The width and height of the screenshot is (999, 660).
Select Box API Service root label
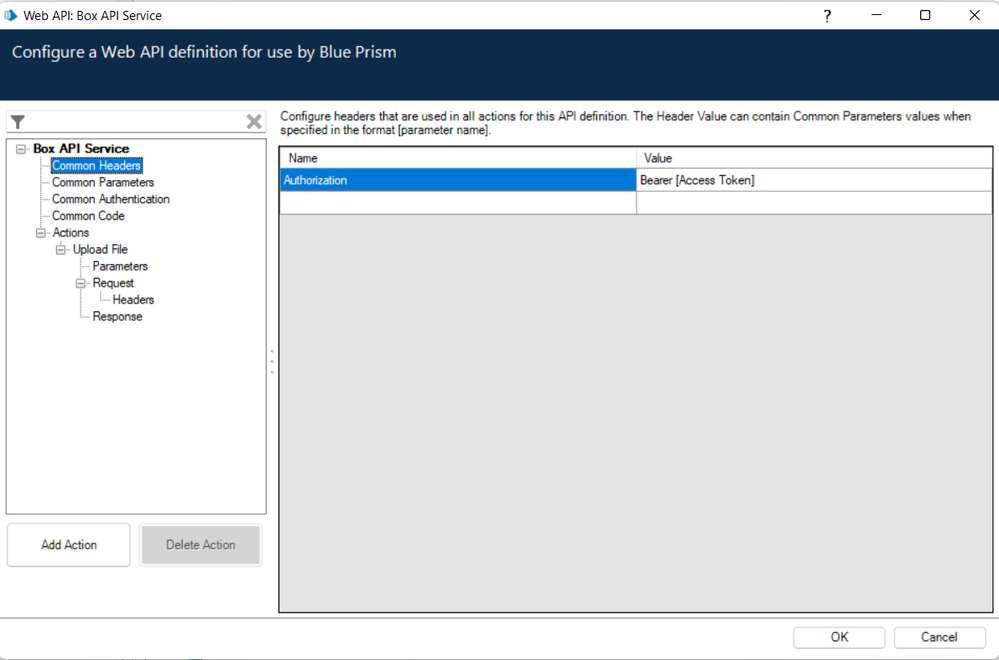(x=81, y=148)
